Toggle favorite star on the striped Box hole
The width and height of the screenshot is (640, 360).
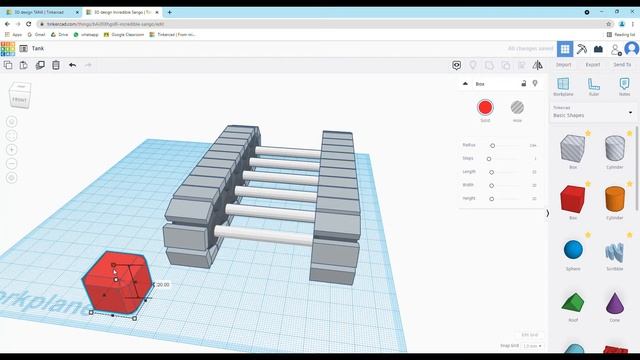(x=588, y=133)
